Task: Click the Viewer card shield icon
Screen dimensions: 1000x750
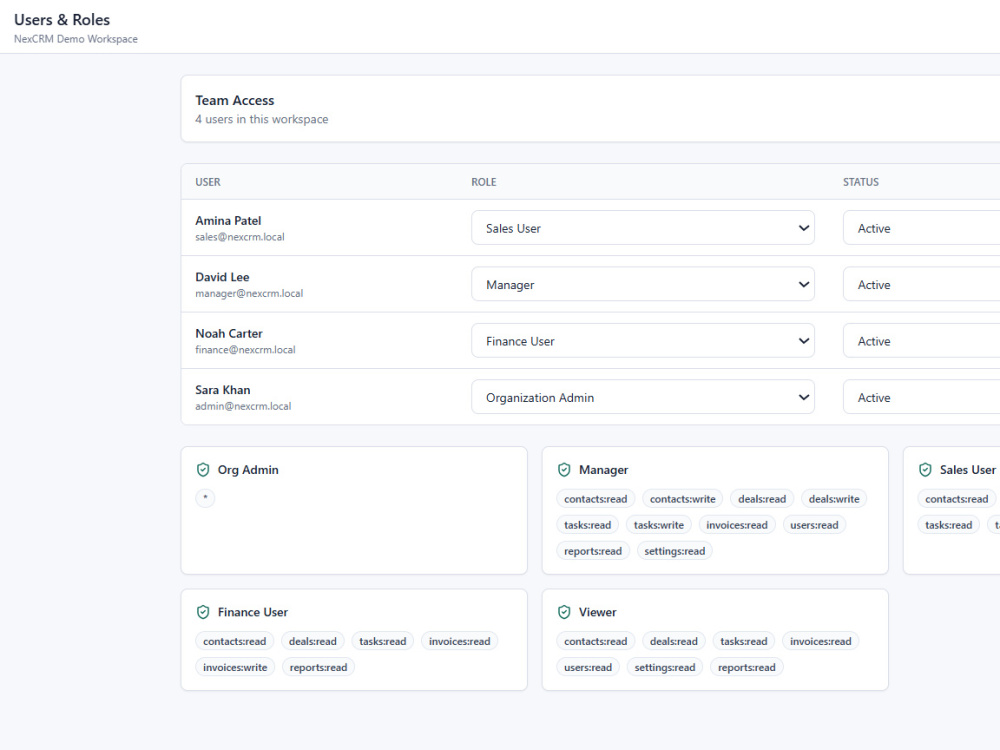Action: pyautogui.click(x=564, y=612)
